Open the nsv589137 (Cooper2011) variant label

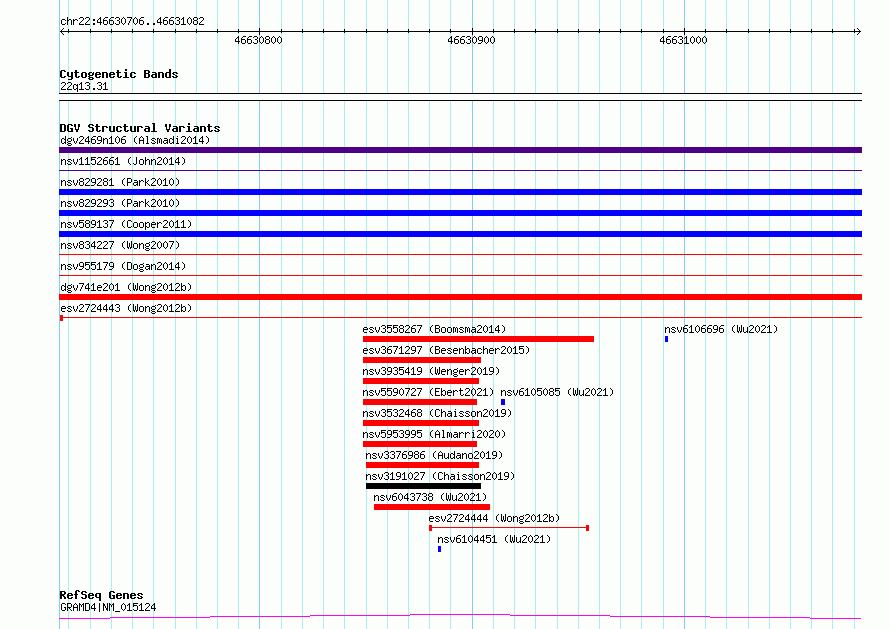126,224
